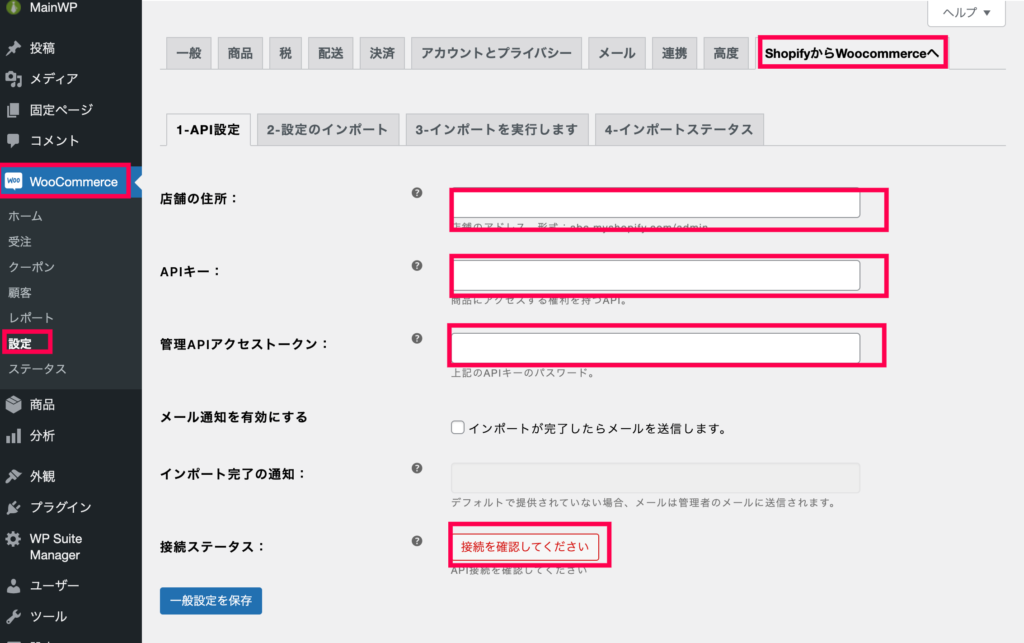Click the person icon beside ユーザー
1024x643 pixels.
point(13,586)
